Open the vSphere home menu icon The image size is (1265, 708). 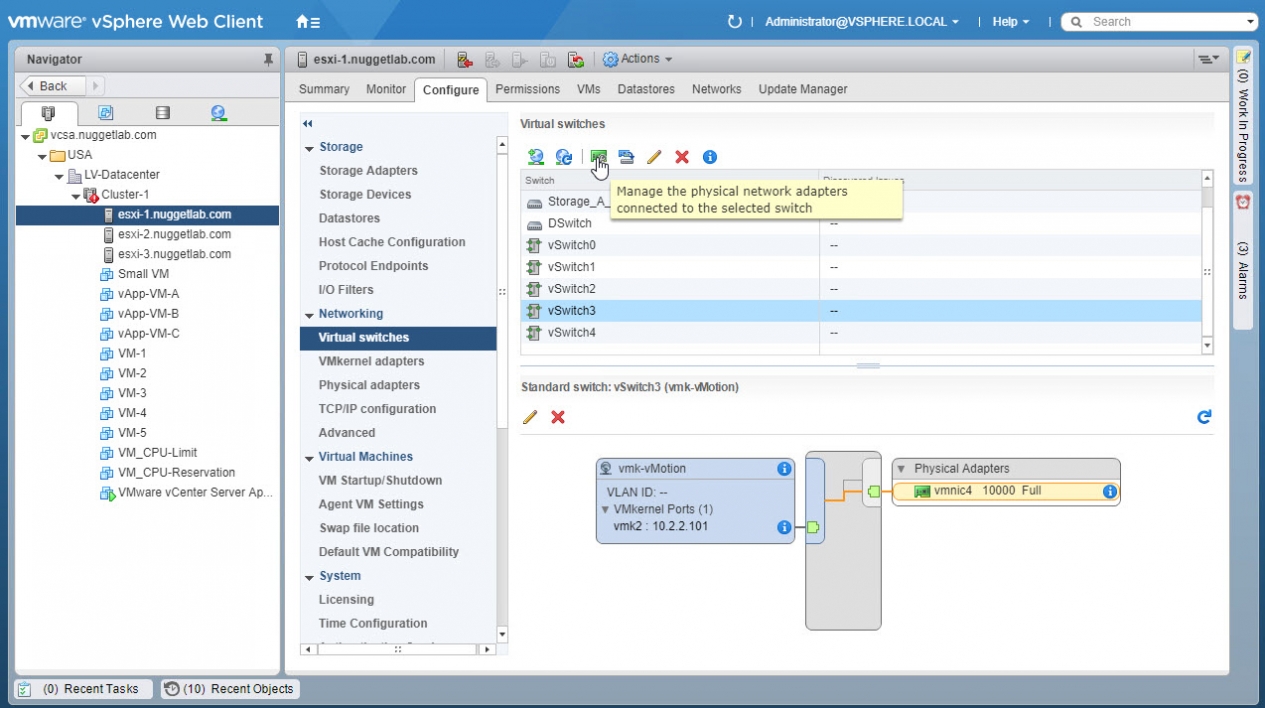308,21
